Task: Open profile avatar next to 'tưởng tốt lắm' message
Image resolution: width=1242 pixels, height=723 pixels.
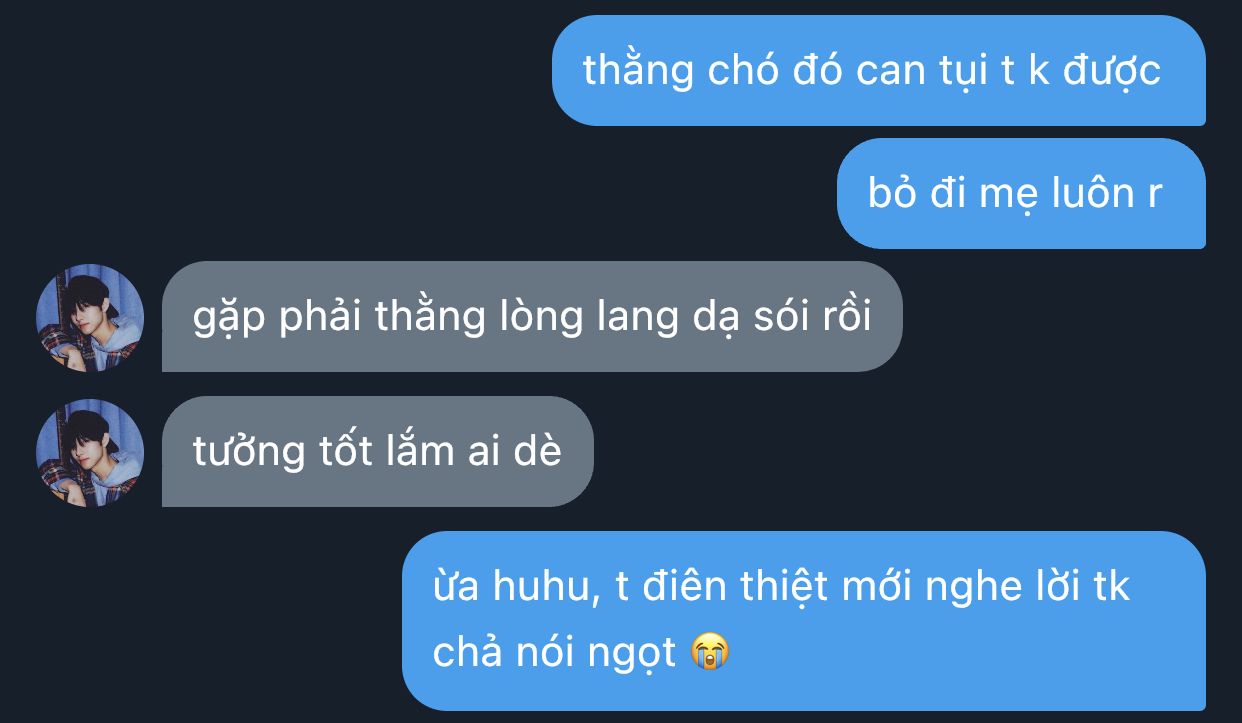Action: (90, 452)
